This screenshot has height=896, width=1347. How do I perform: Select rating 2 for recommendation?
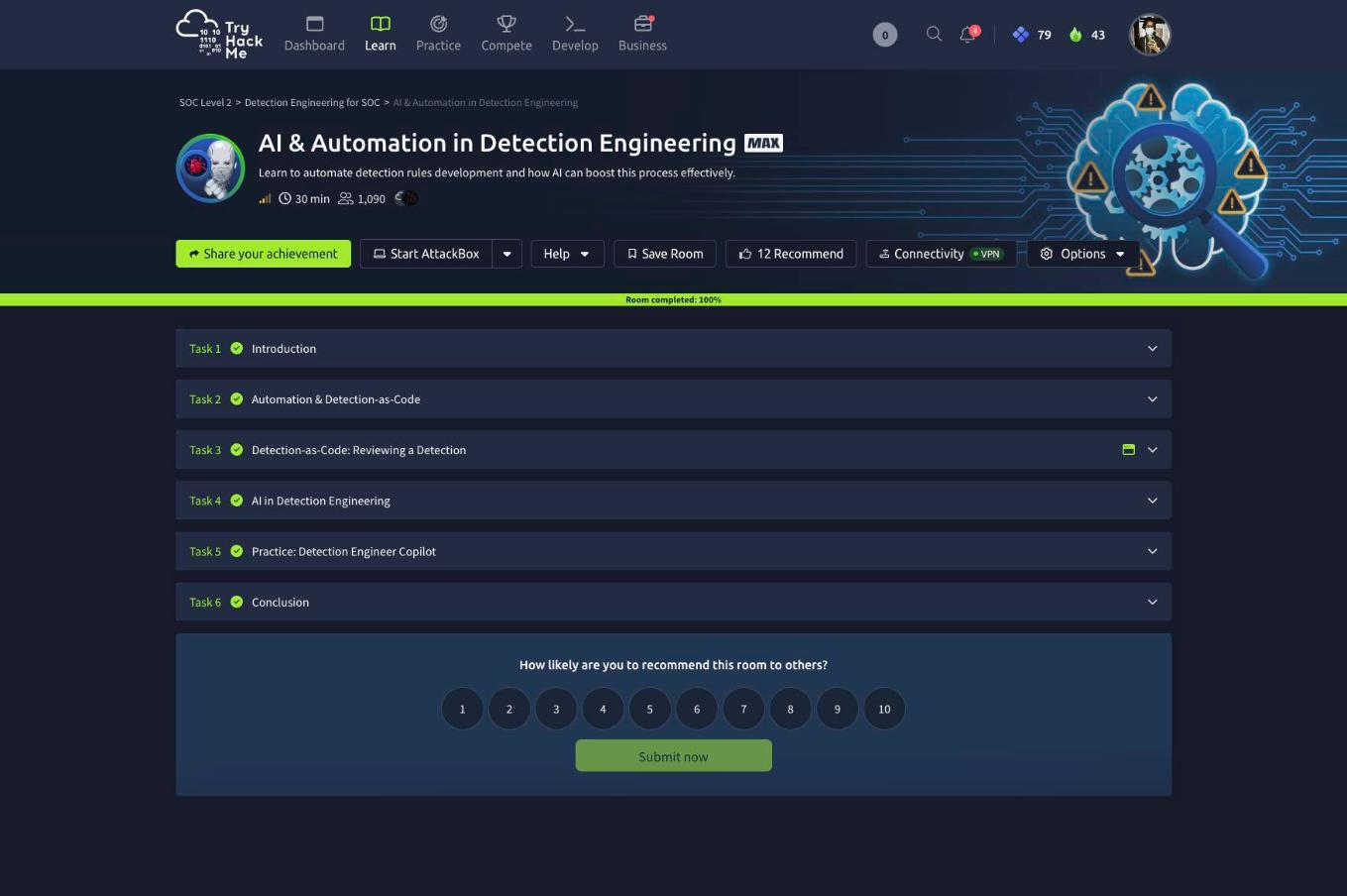pyautogui.click(x=509, y=709)
